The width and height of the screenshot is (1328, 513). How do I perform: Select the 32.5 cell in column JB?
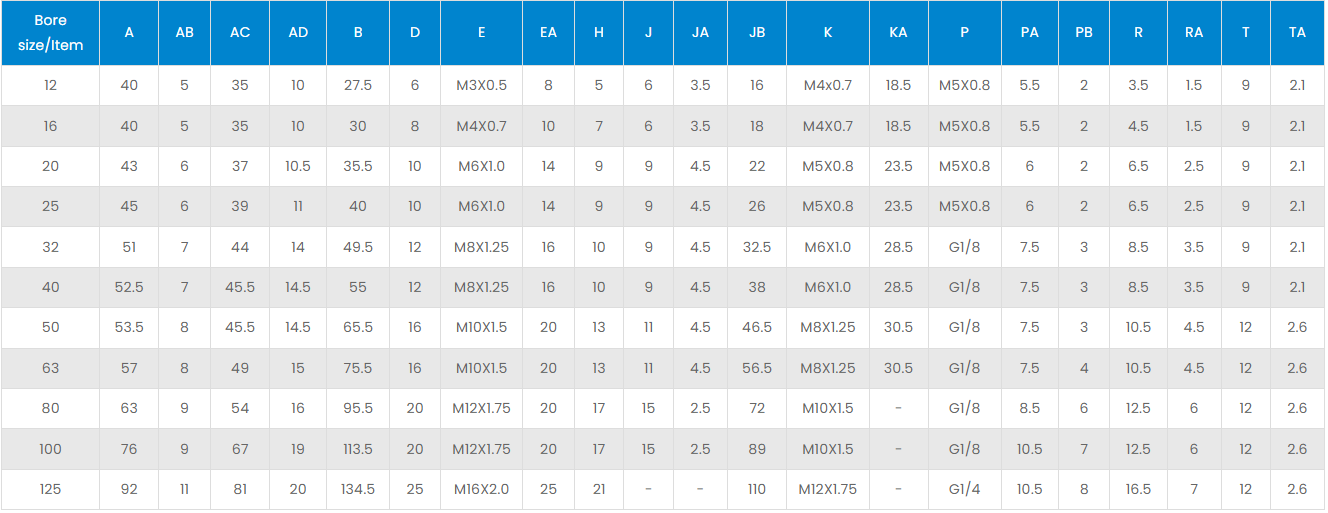(757, 247)
